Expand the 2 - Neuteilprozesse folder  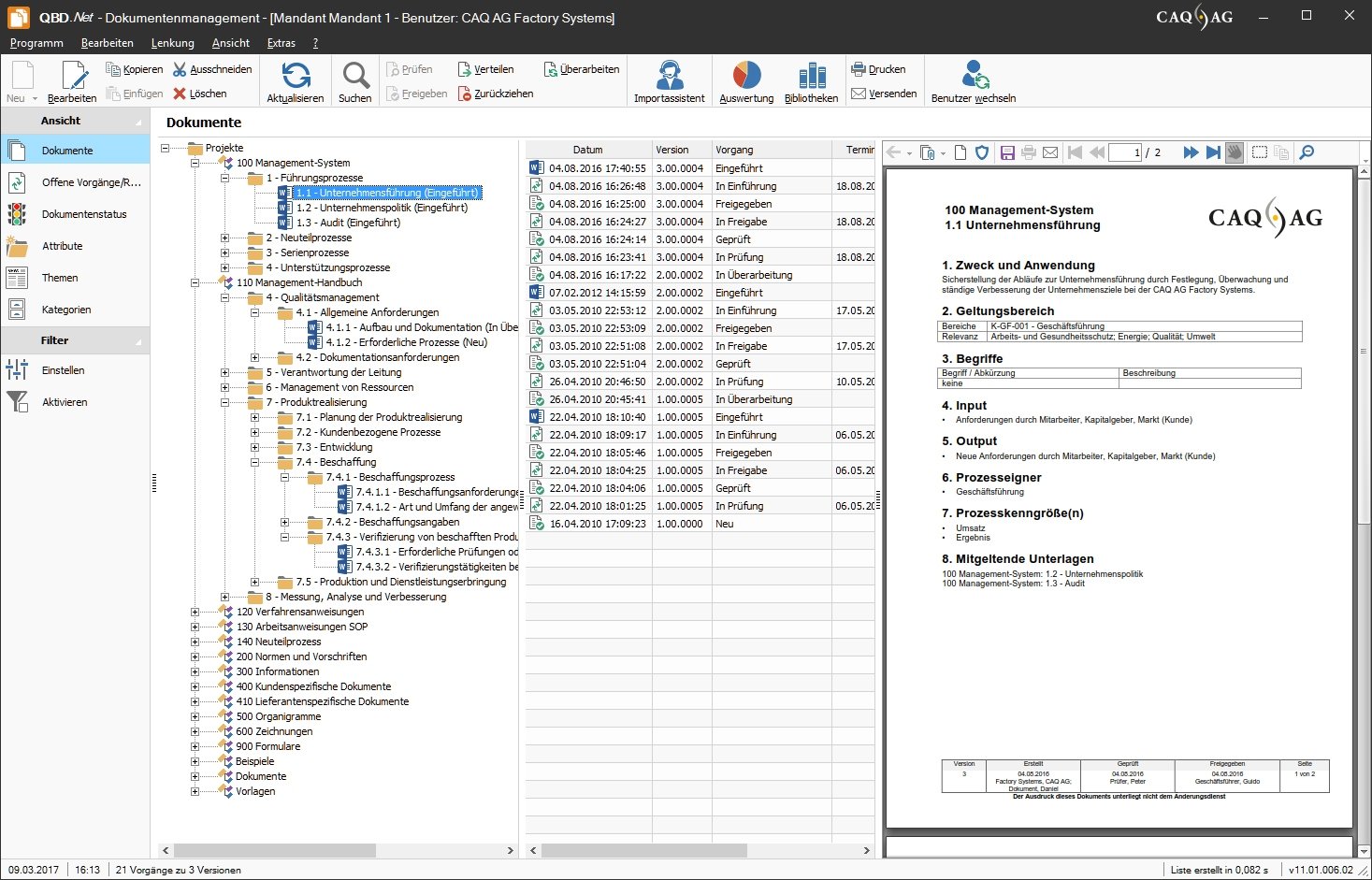(224, 238)
